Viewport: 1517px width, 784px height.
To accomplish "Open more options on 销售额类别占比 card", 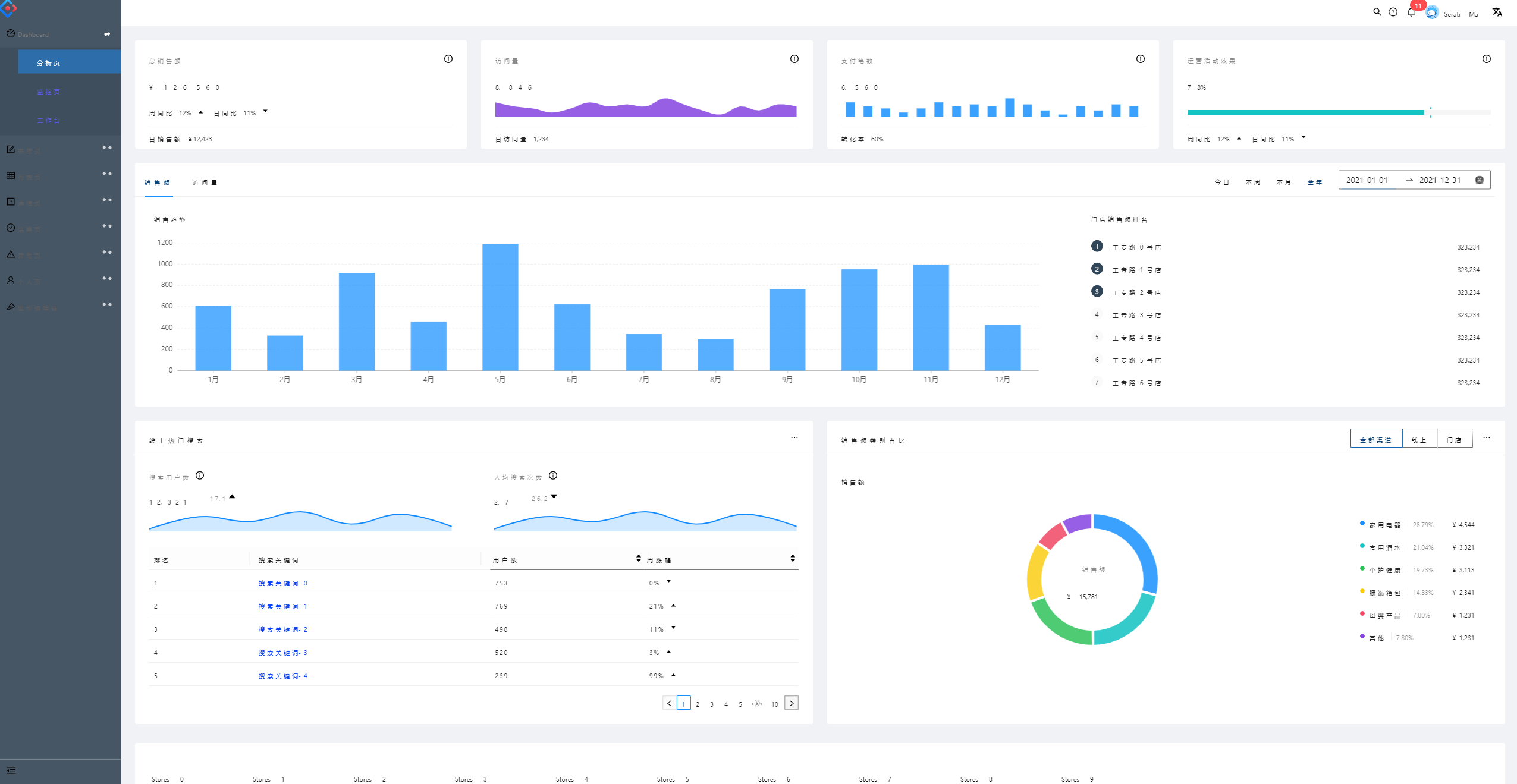I will pos(1486,438).
